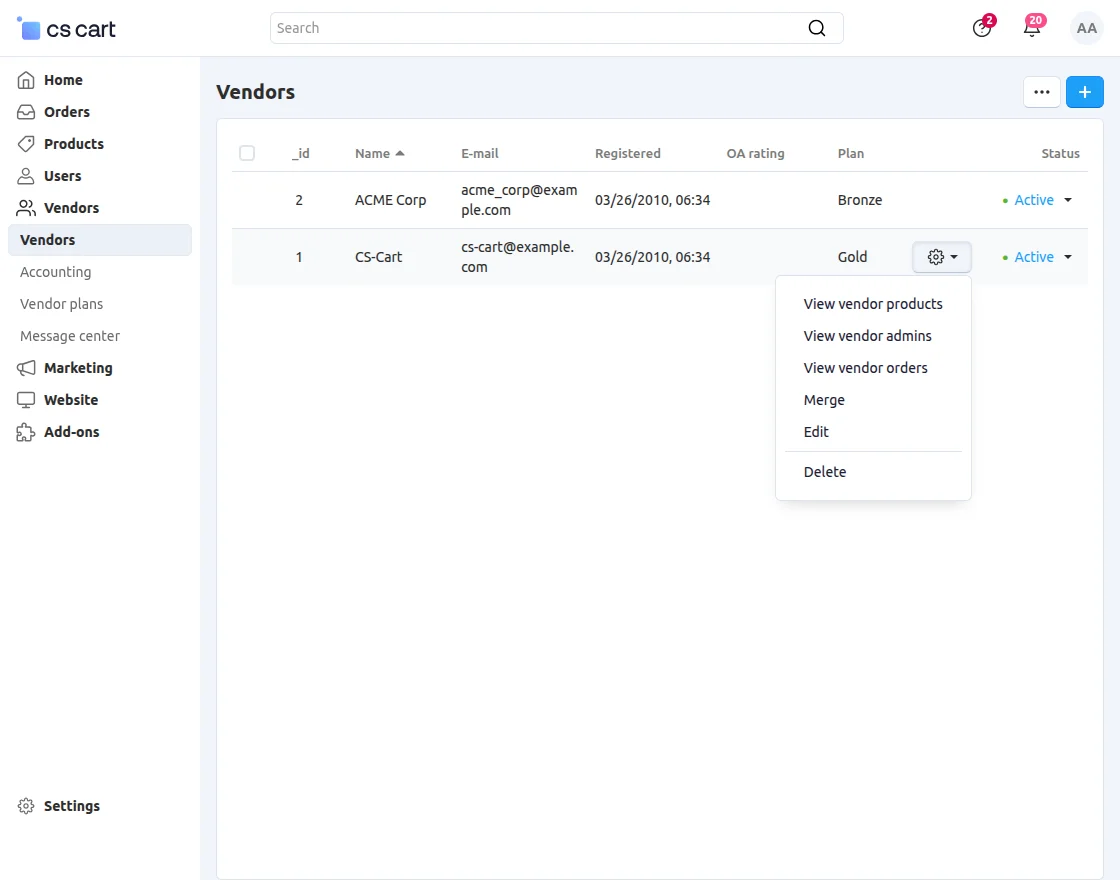1120x880 pixels.
Task: Click the blue add vendor plus button
Action: point(1084,92)
